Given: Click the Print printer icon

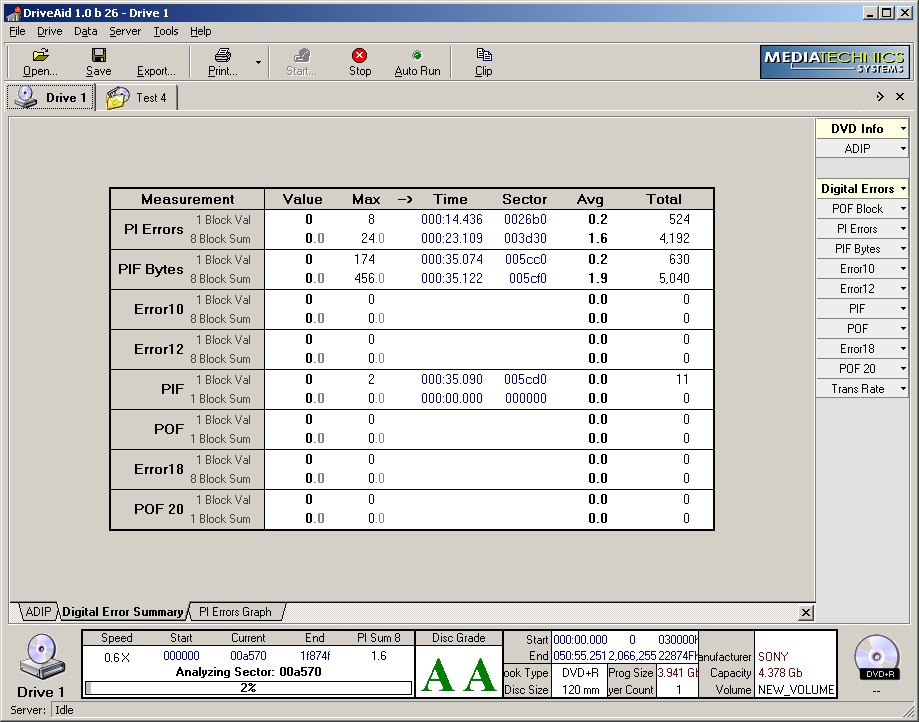Looking at the screenshot, I should coord(223,56).
